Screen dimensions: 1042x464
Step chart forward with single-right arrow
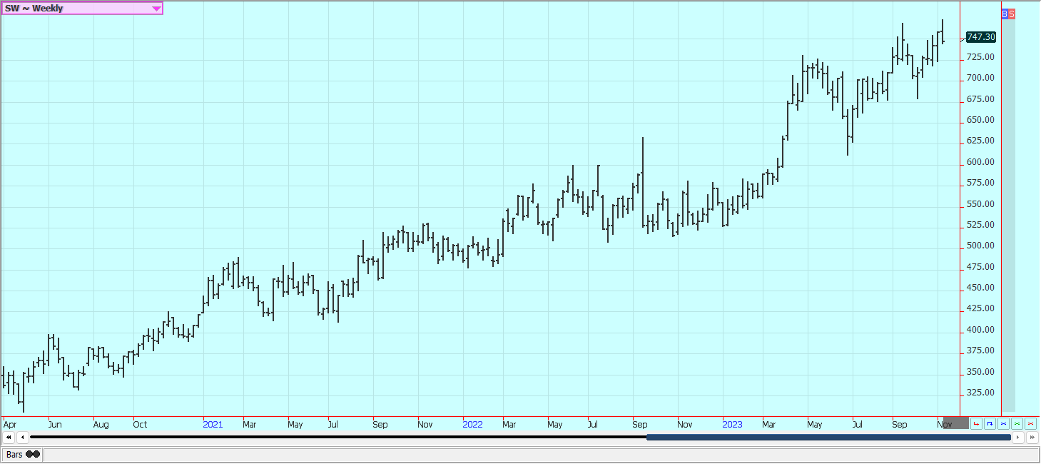coord(1018,437)
